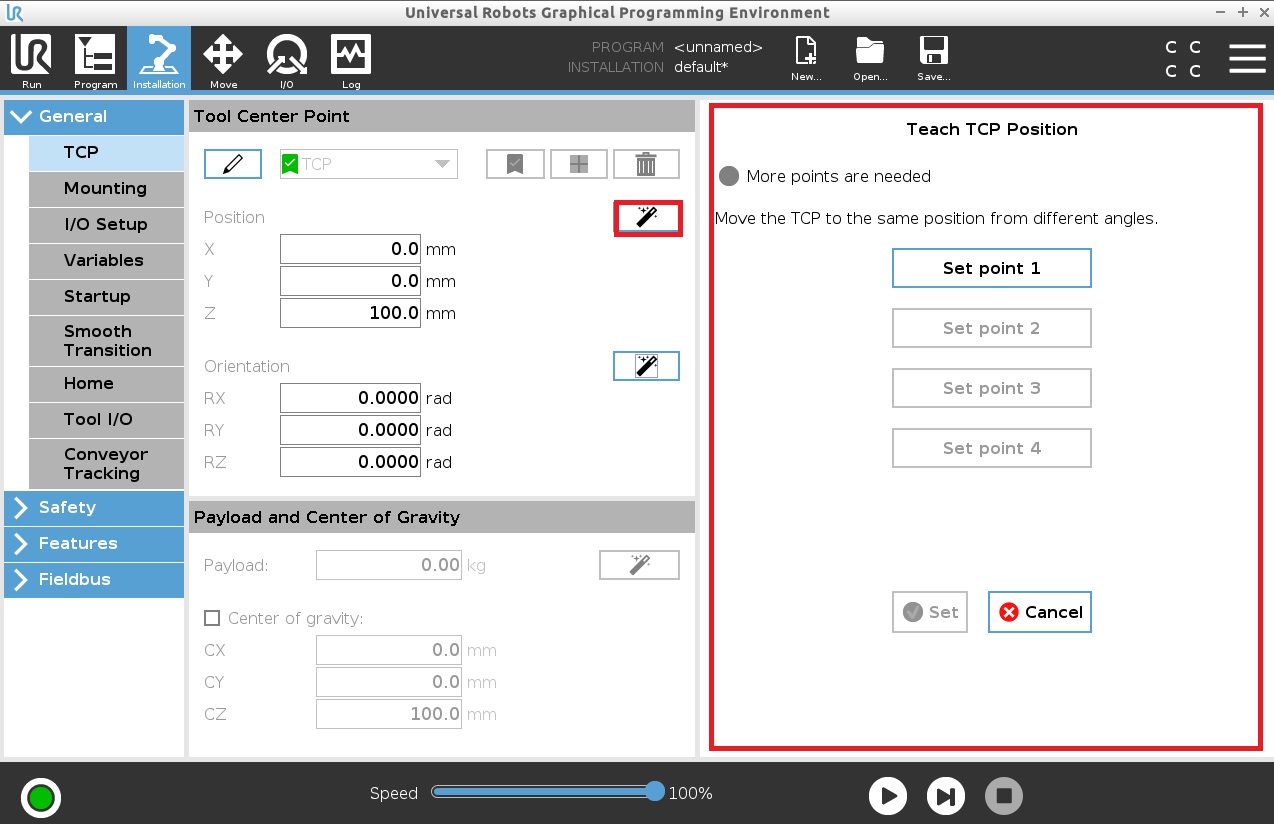Image resolution: width=1274 pixels, height=824 pixels.
Task: Click the pencil rename TCP button
Action: point(233,164)
